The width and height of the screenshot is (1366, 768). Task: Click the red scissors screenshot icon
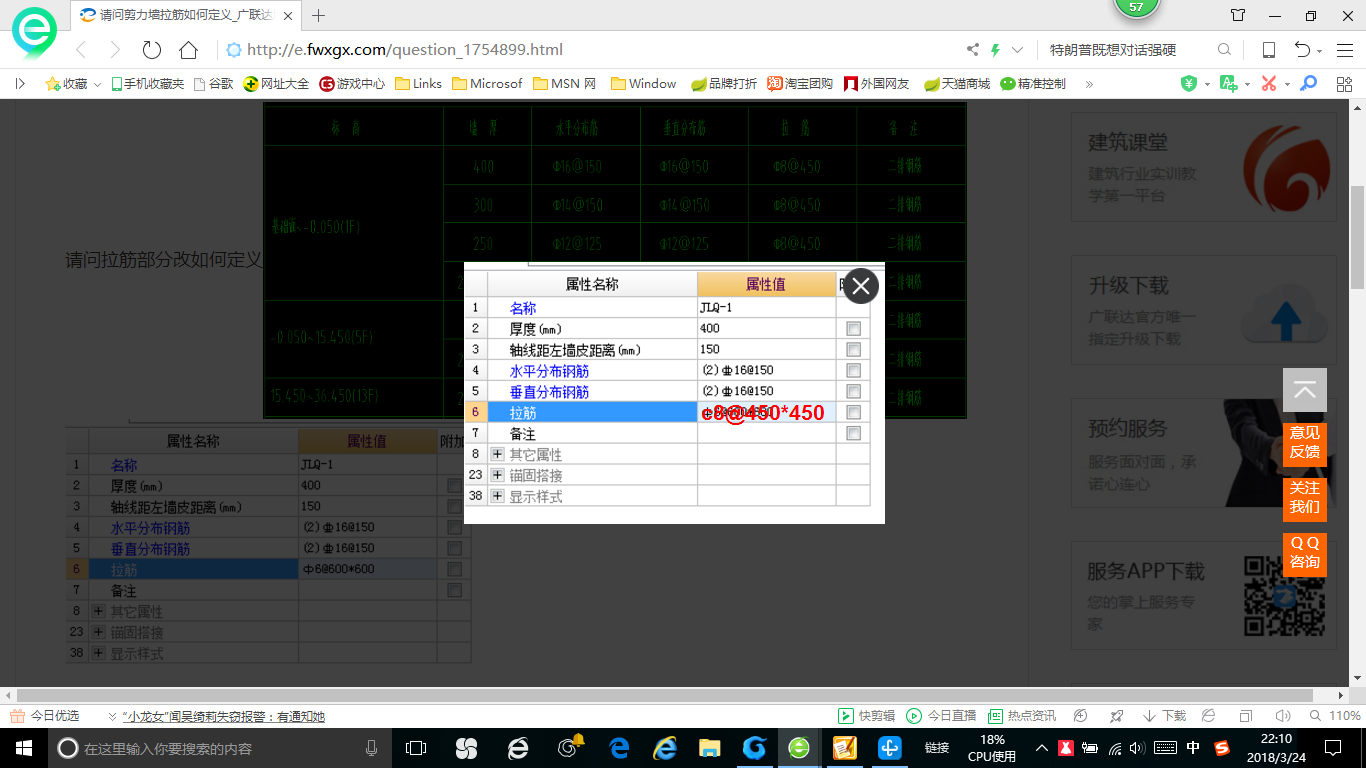coord(1269,84)
